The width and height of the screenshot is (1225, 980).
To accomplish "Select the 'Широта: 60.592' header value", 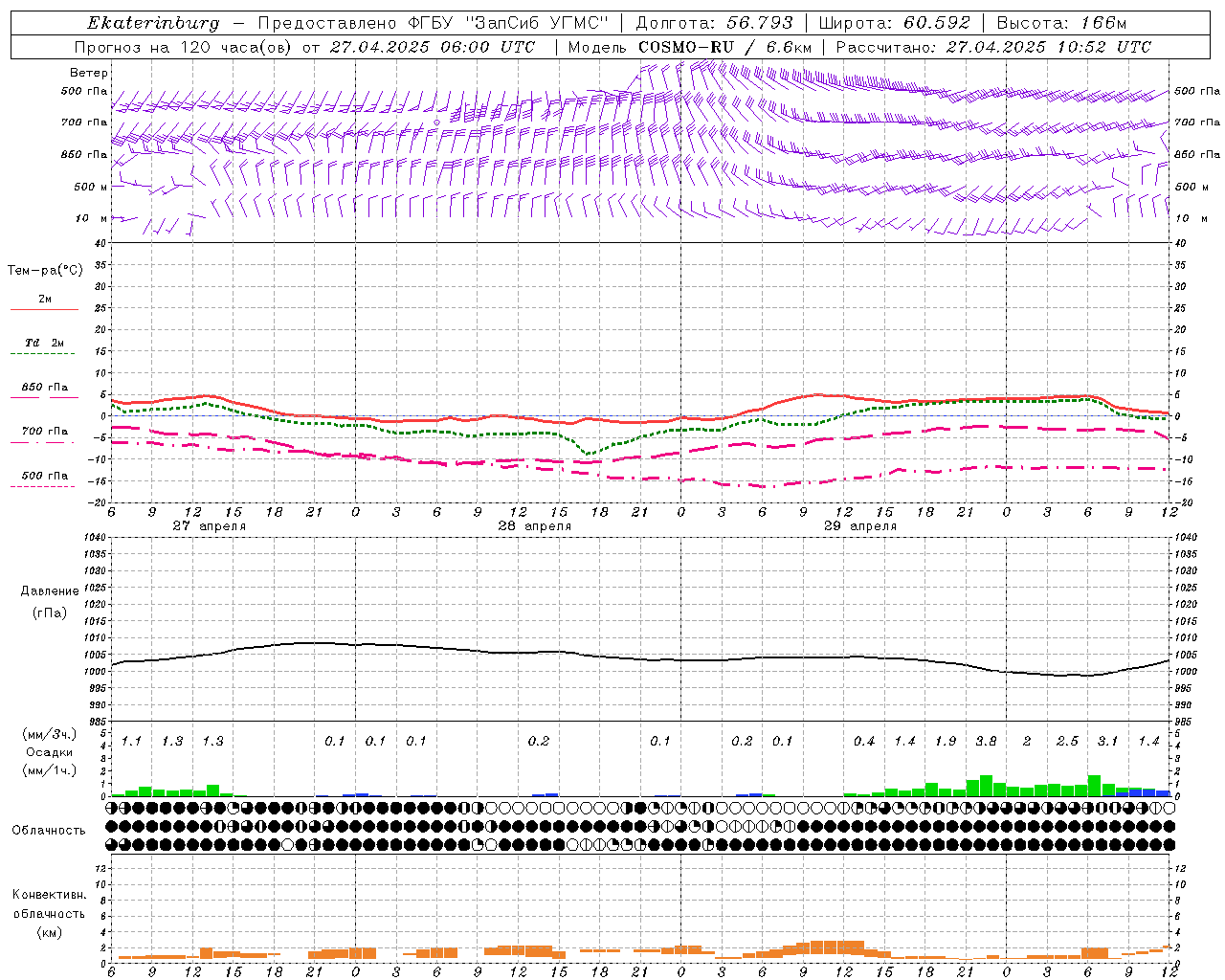I will tap(895, 23).
